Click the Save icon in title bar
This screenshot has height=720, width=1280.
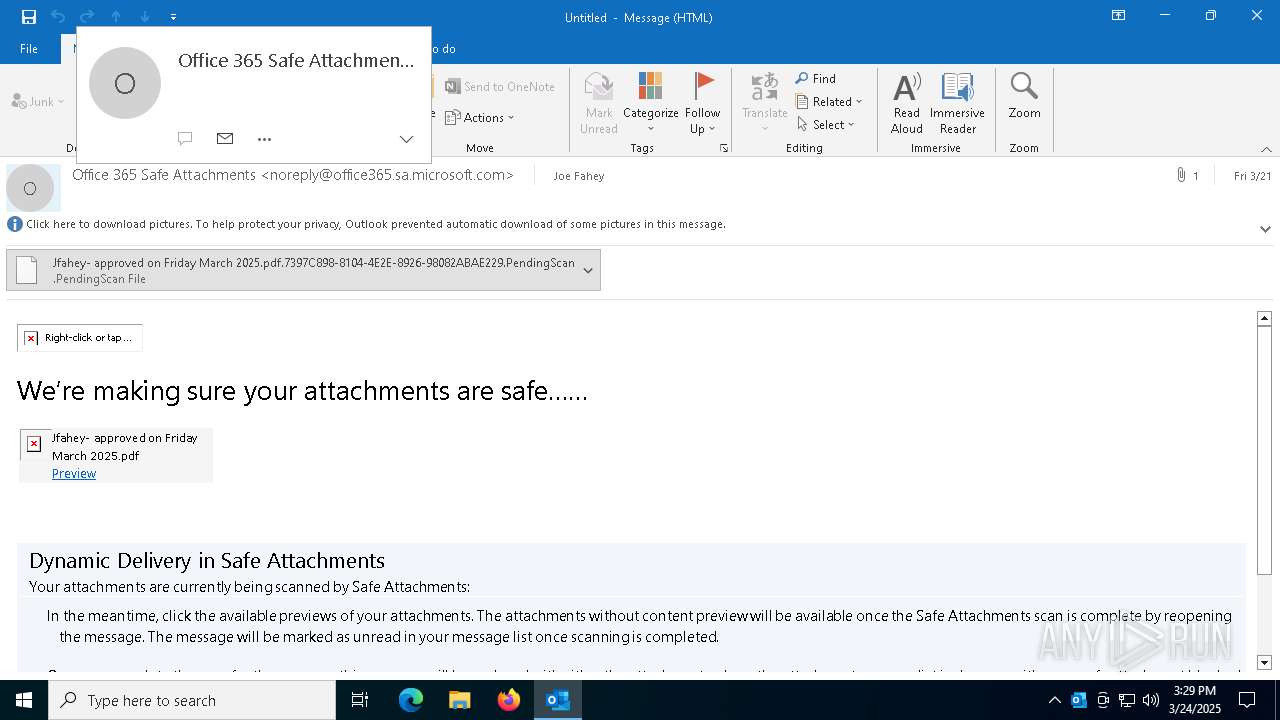(x=29, y=16)
